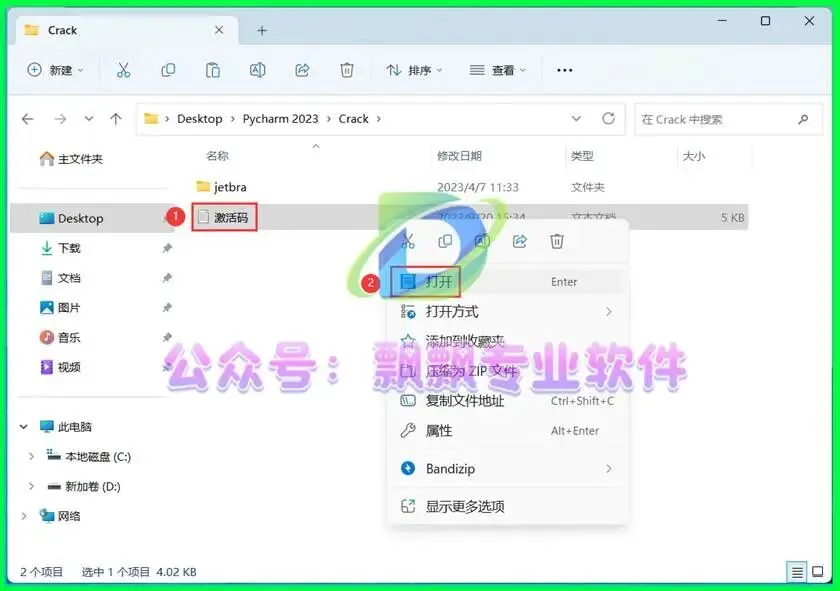This screenshot has width=840, height=591.
Task: Expand the 网络 tree node
Action: tap(24, 516)
